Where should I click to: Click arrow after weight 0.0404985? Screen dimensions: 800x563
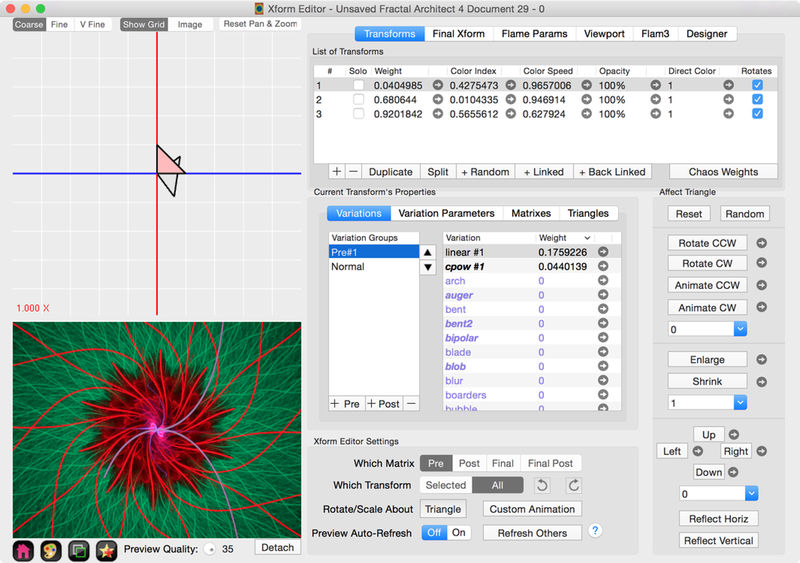click(x=438, y=85)
